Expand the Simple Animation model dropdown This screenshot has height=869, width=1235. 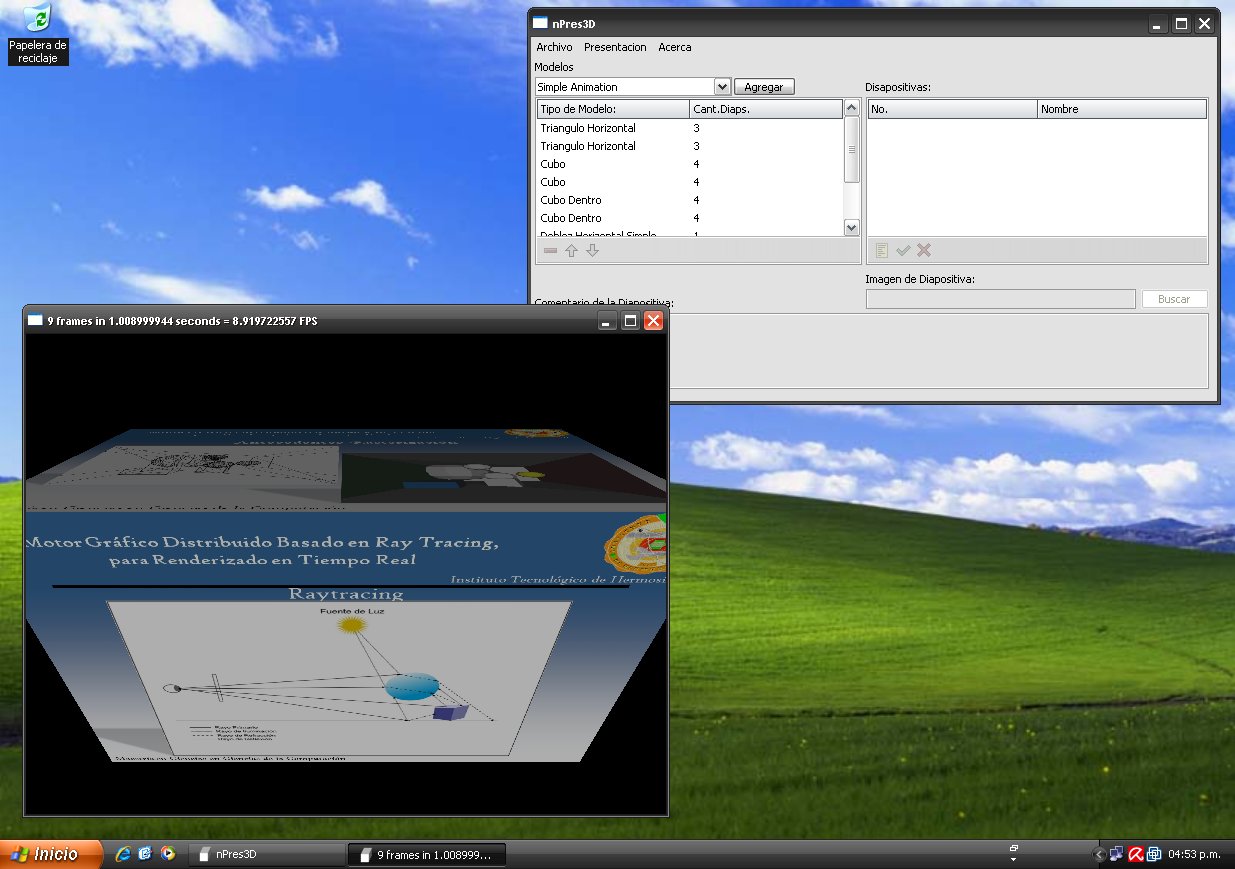point(723,87)
